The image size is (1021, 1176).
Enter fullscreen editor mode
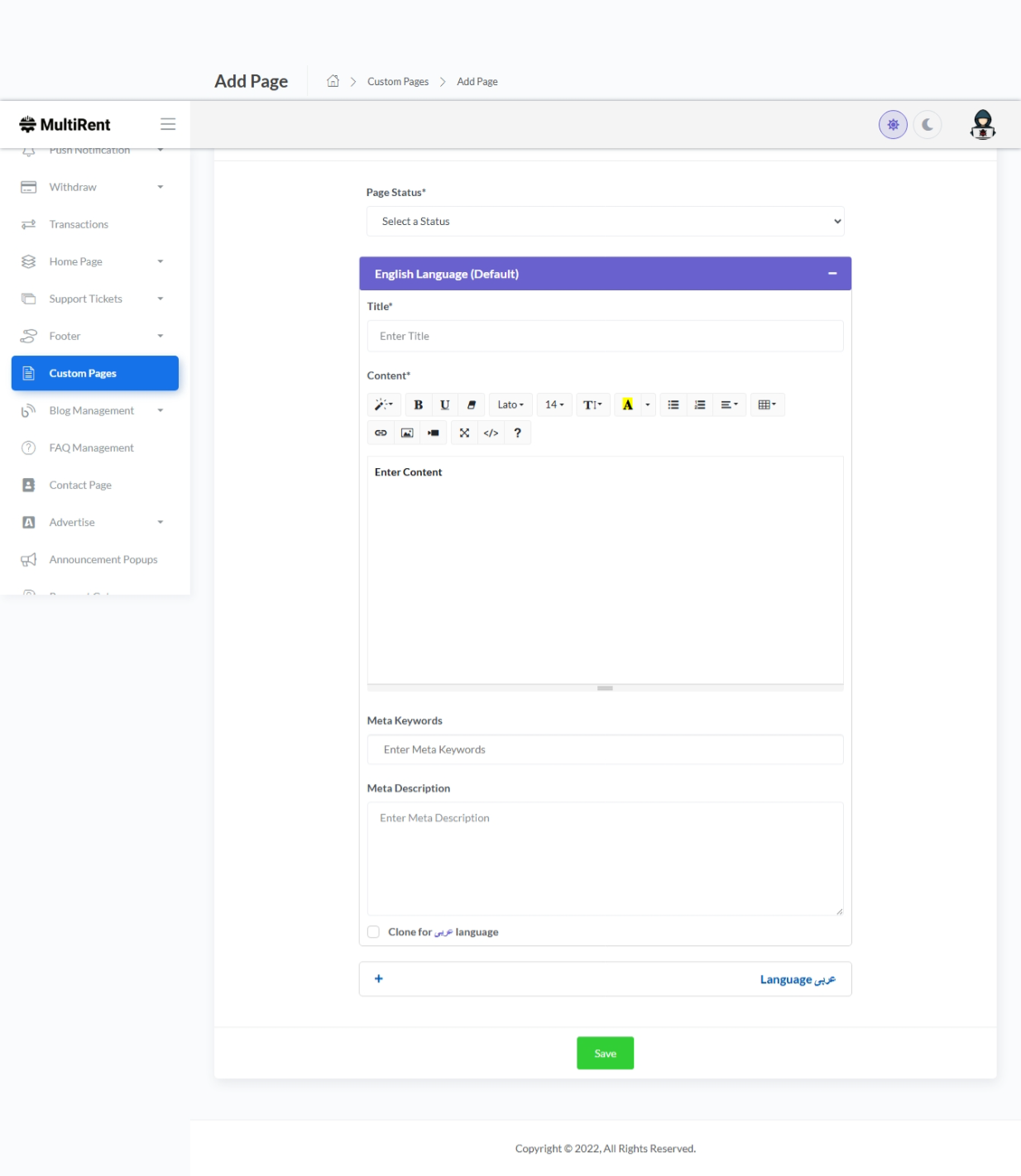tap(464, 433)
